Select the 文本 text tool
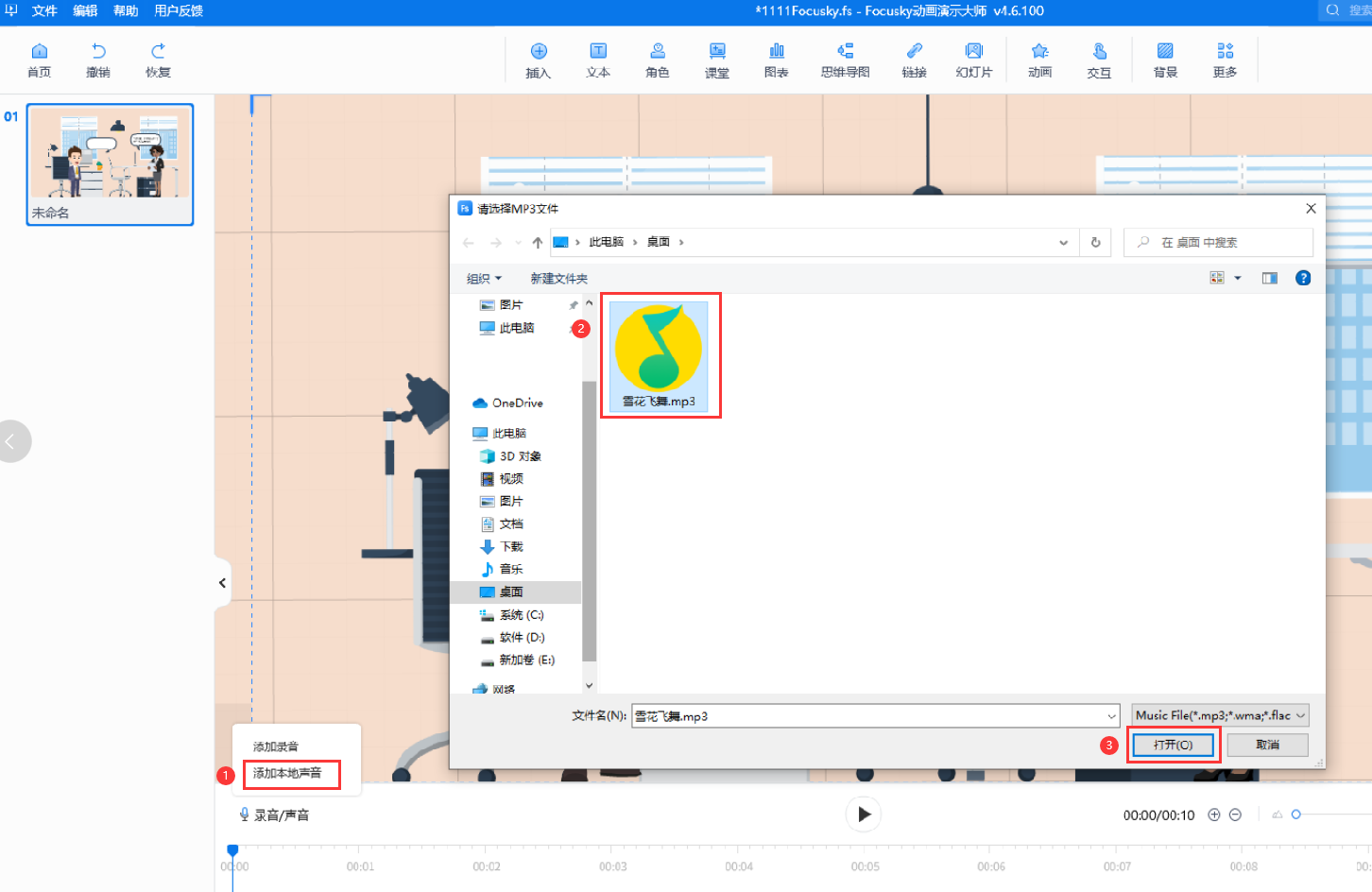1372x892 pixels. tap(598, 60)
